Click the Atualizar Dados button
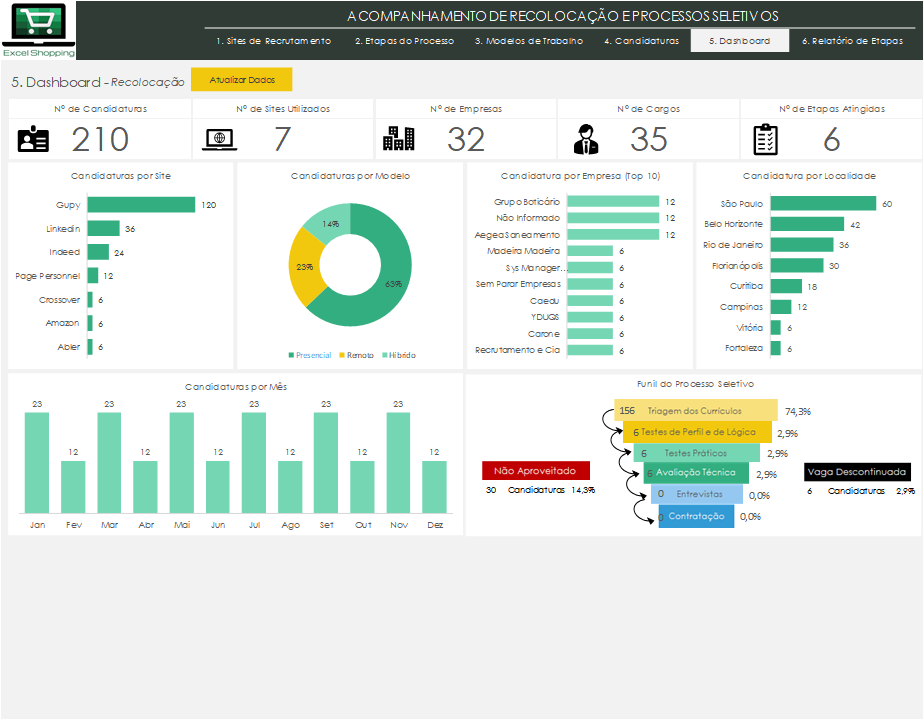 tap(242, 80)
